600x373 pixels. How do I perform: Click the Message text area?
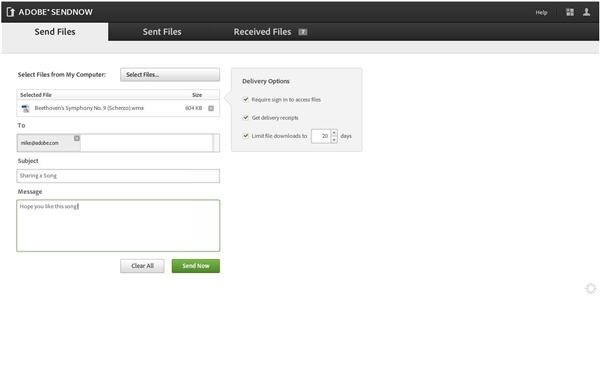click(x=118, y=226)
